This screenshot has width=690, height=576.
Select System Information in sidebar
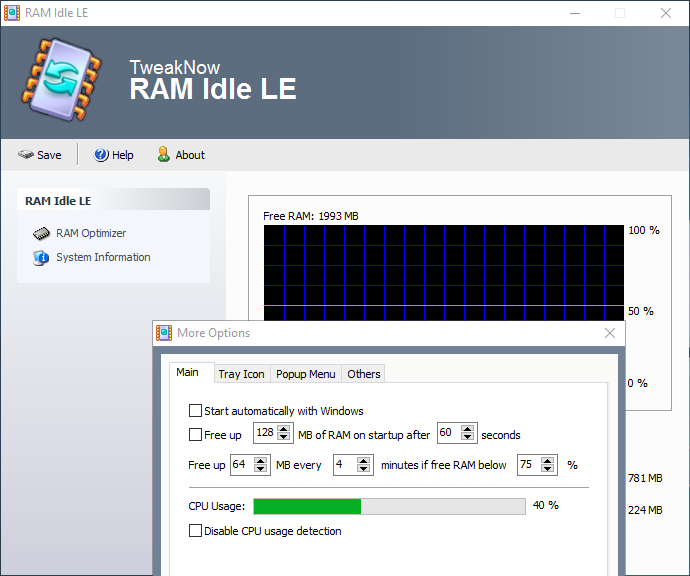[x=103, y=257]
